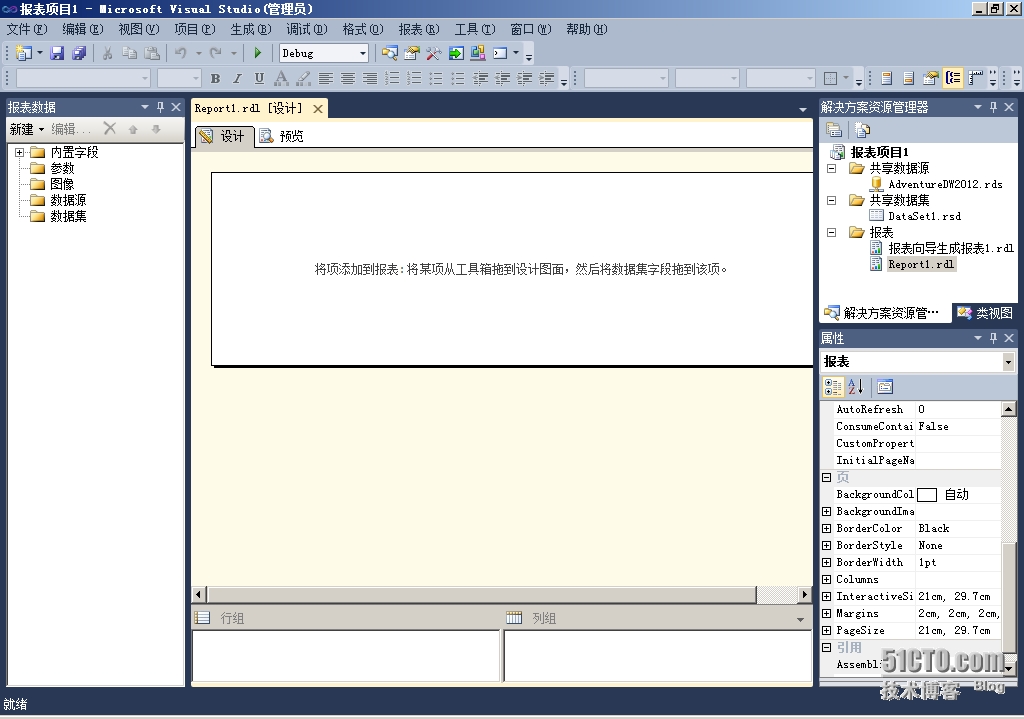Image resolution: width=1024 pixels, height=719 pixels.
Task: Click the Copy icon in toolbar
Action: tap(129, 54)
